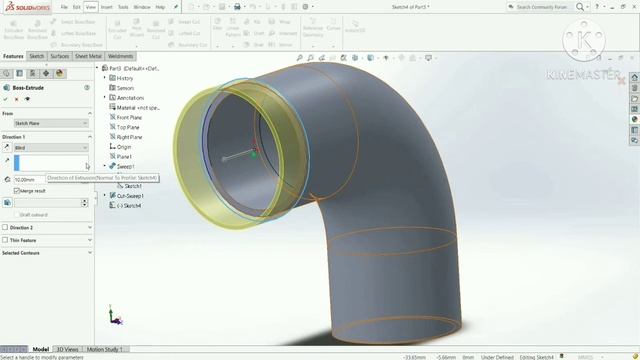Viewport: 640px width, 360px height.
Task: Toggle detailed preview eye icon
Action: click(x=27, y=99)
